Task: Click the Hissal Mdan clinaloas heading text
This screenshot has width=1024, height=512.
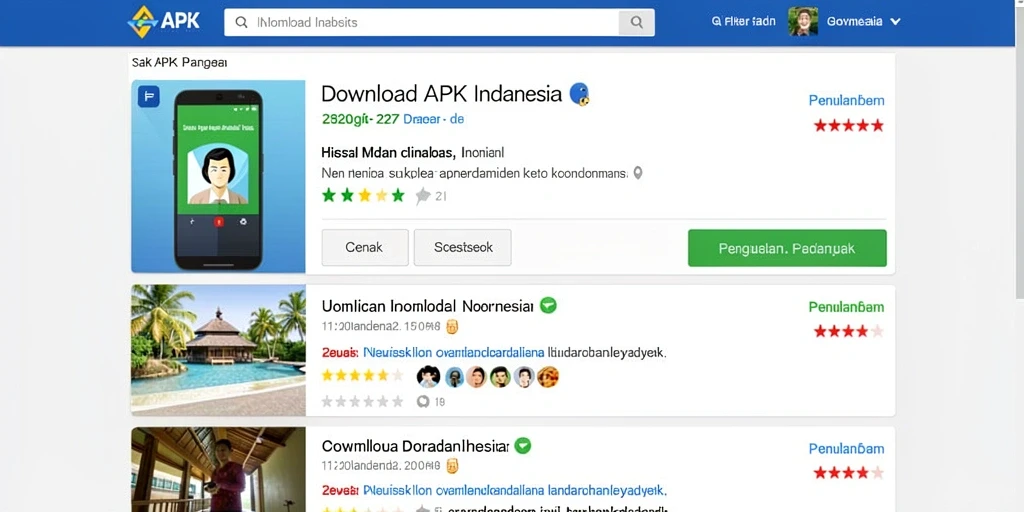Action: coord(388,153)
